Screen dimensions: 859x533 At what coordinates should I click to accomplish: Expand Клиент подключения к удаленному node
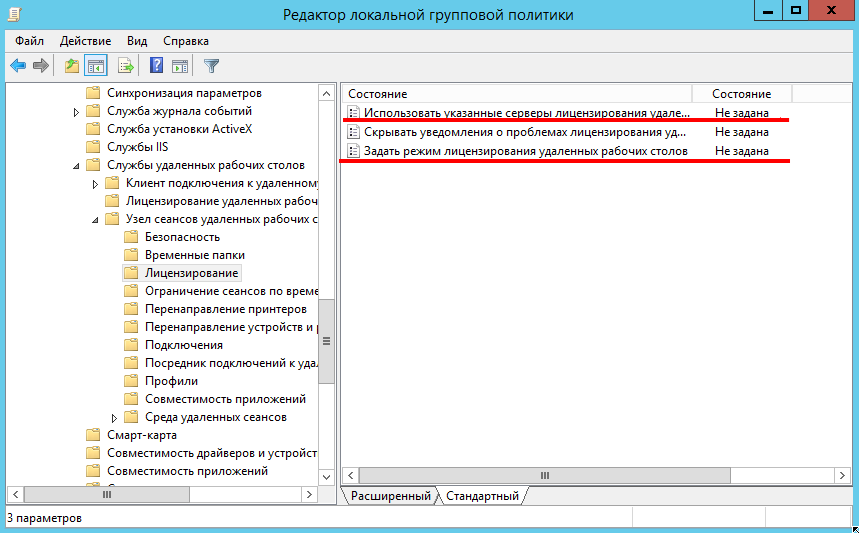[x=95, y=184]
